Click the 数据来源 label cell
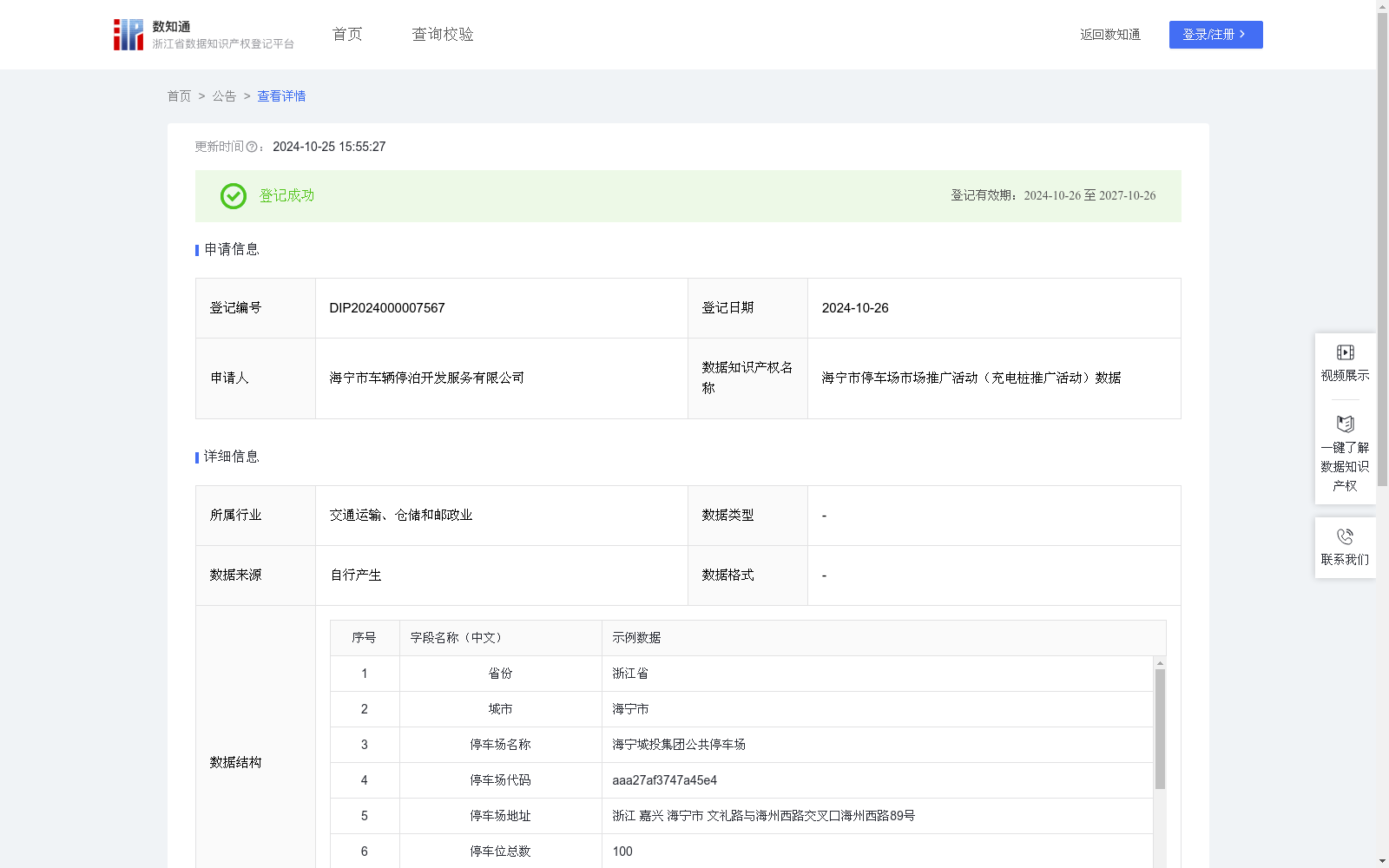The image size is (1389, 868). pyautogui.click(x=255, y=575)
